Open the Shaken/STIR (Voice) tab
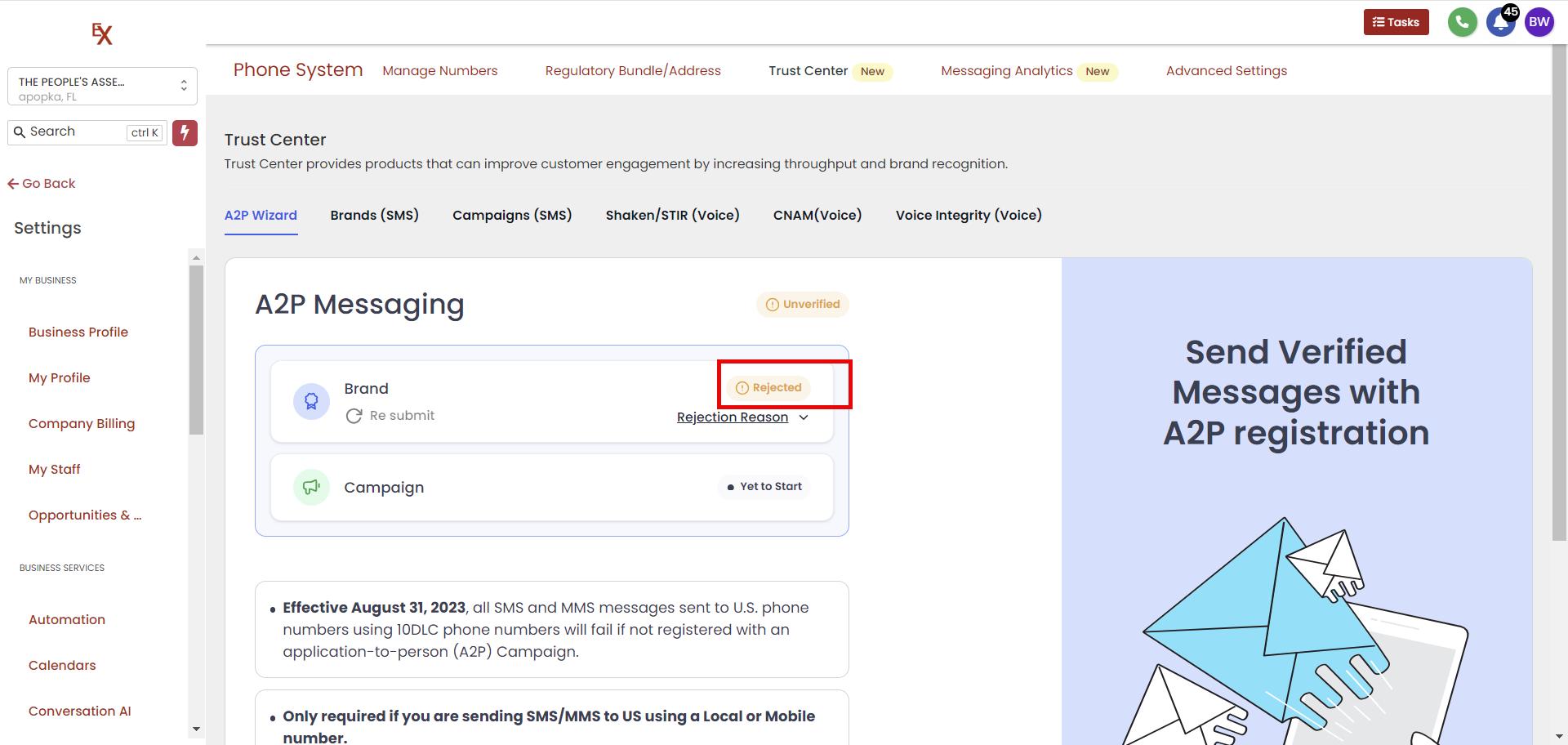1568x745 pixels. [672, 215]
